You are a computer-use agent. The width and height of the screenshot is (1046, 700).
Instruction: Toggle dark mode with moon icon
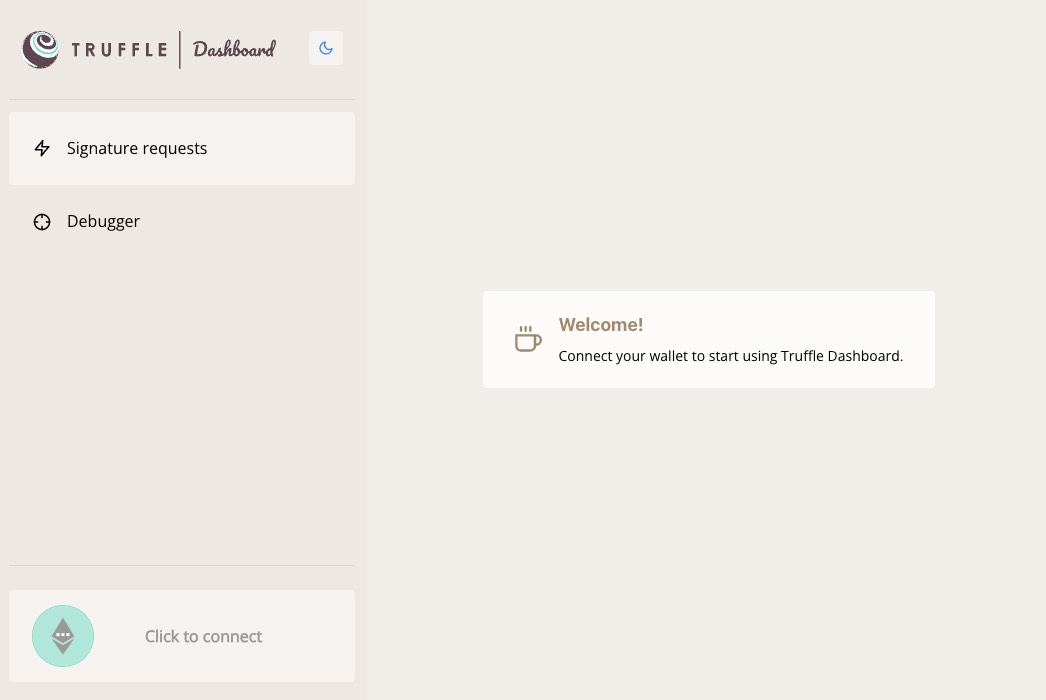(326, 48)
